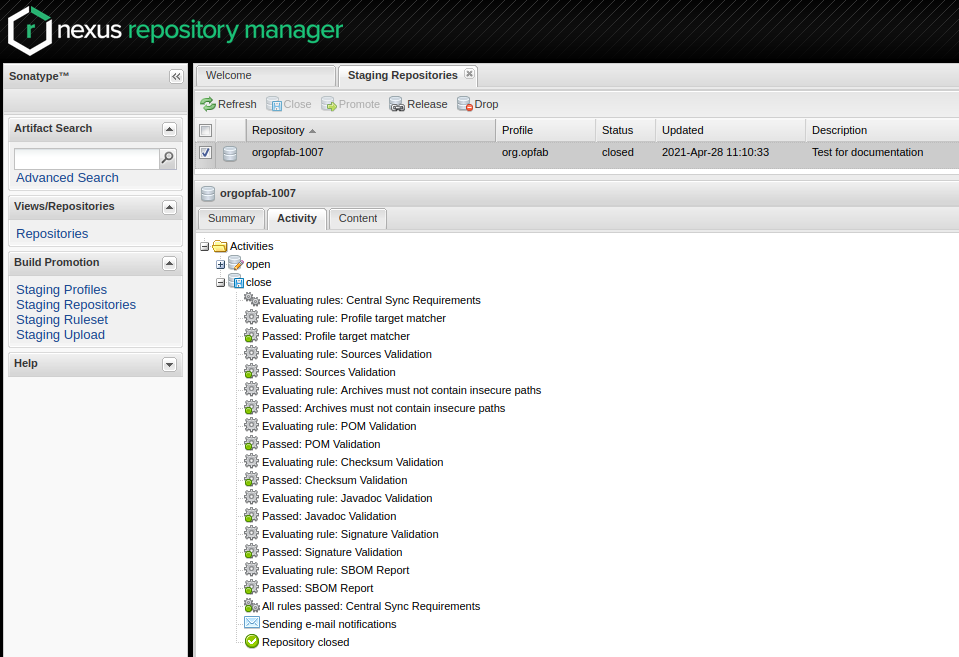Screen dimensions: 959x657
Task: Click the icon beside Passed: Signature Validation
Action: pyautogui.click(x=251, y=552)
